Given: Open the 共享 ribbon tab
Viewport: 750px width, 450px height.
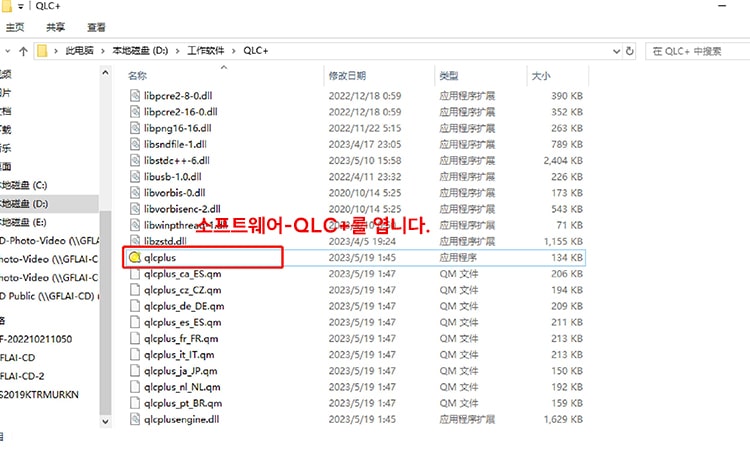Looking at the screenshot, I should tap(55, 27).
